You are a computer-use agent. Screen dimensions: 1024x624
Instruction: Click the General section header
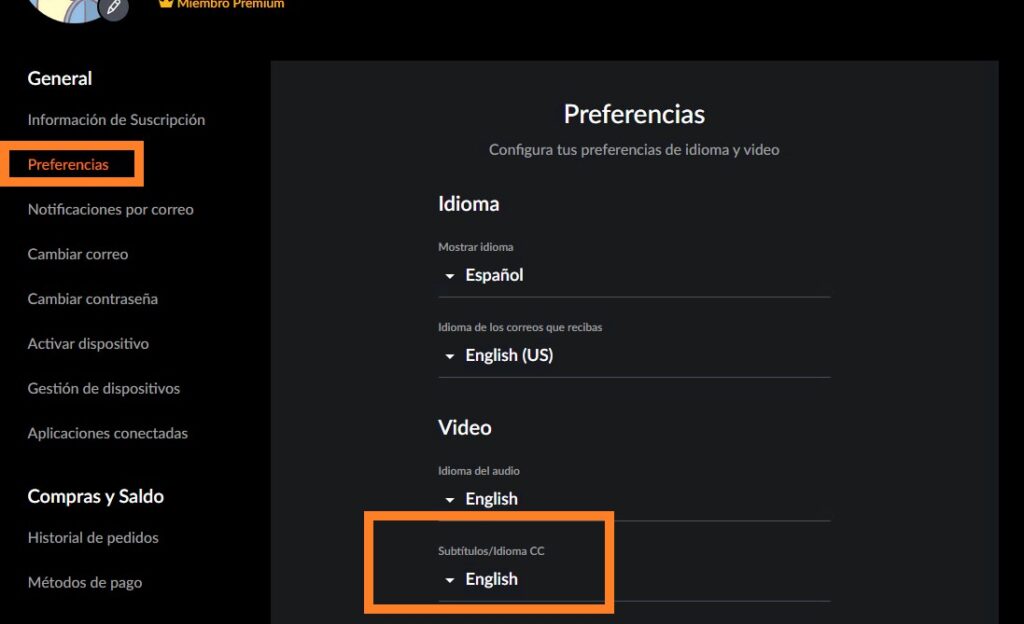point(59,78)
